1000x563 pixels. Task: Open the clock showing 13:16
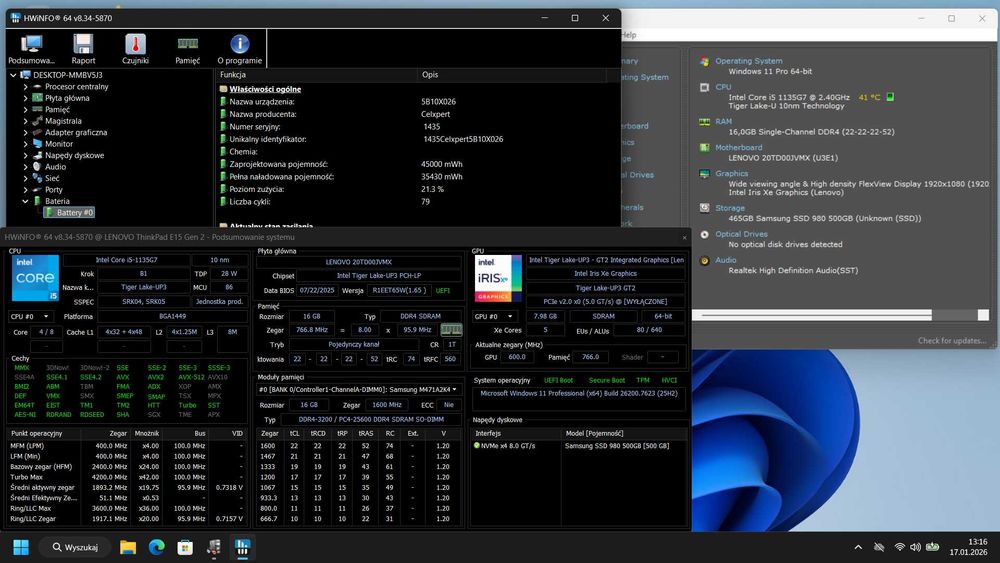968,547
